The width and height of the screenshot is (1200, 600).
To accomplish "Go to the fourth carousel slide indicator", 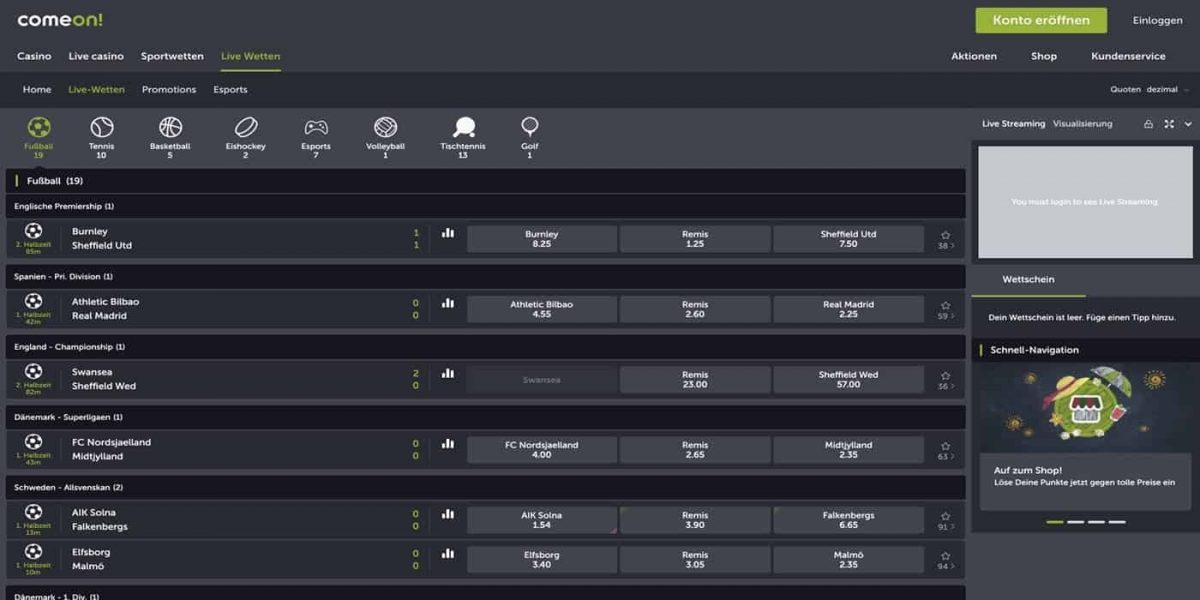I will click(1117, 522).
